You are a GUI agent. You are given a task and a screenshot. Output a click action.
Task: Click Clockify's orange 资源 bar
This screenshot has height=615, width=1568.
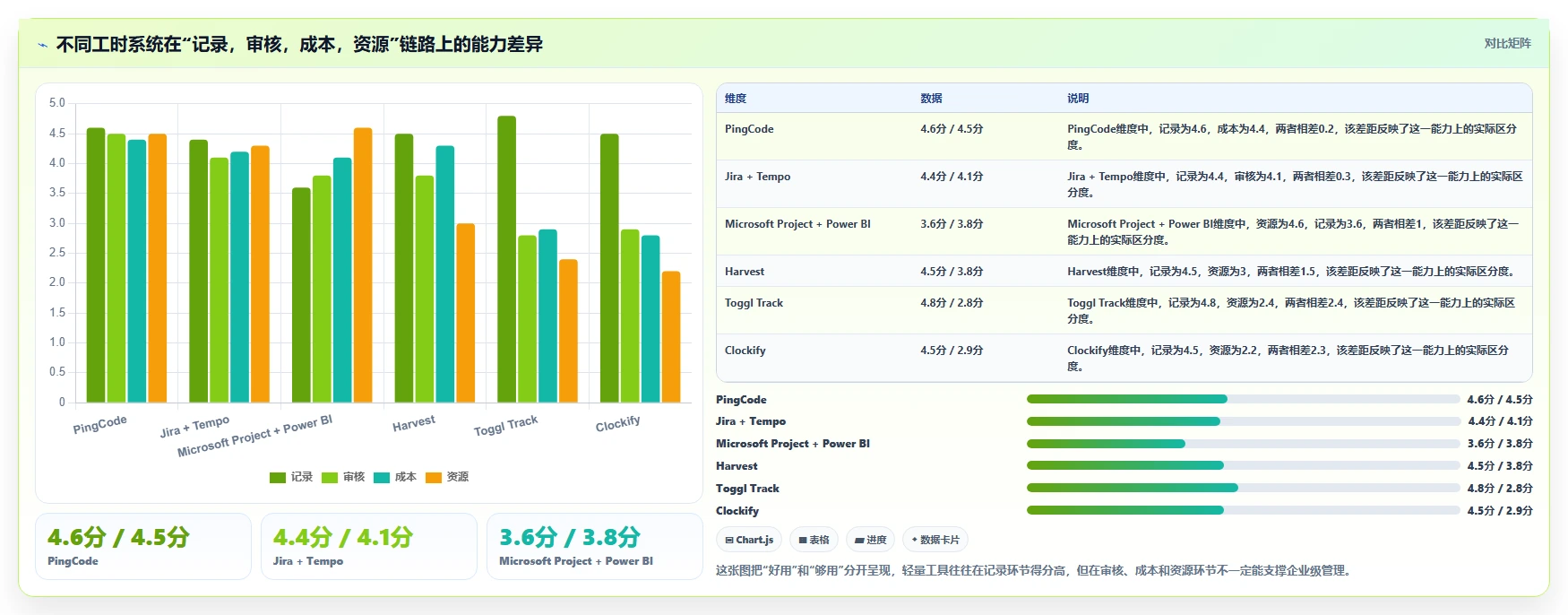[671, 337]
